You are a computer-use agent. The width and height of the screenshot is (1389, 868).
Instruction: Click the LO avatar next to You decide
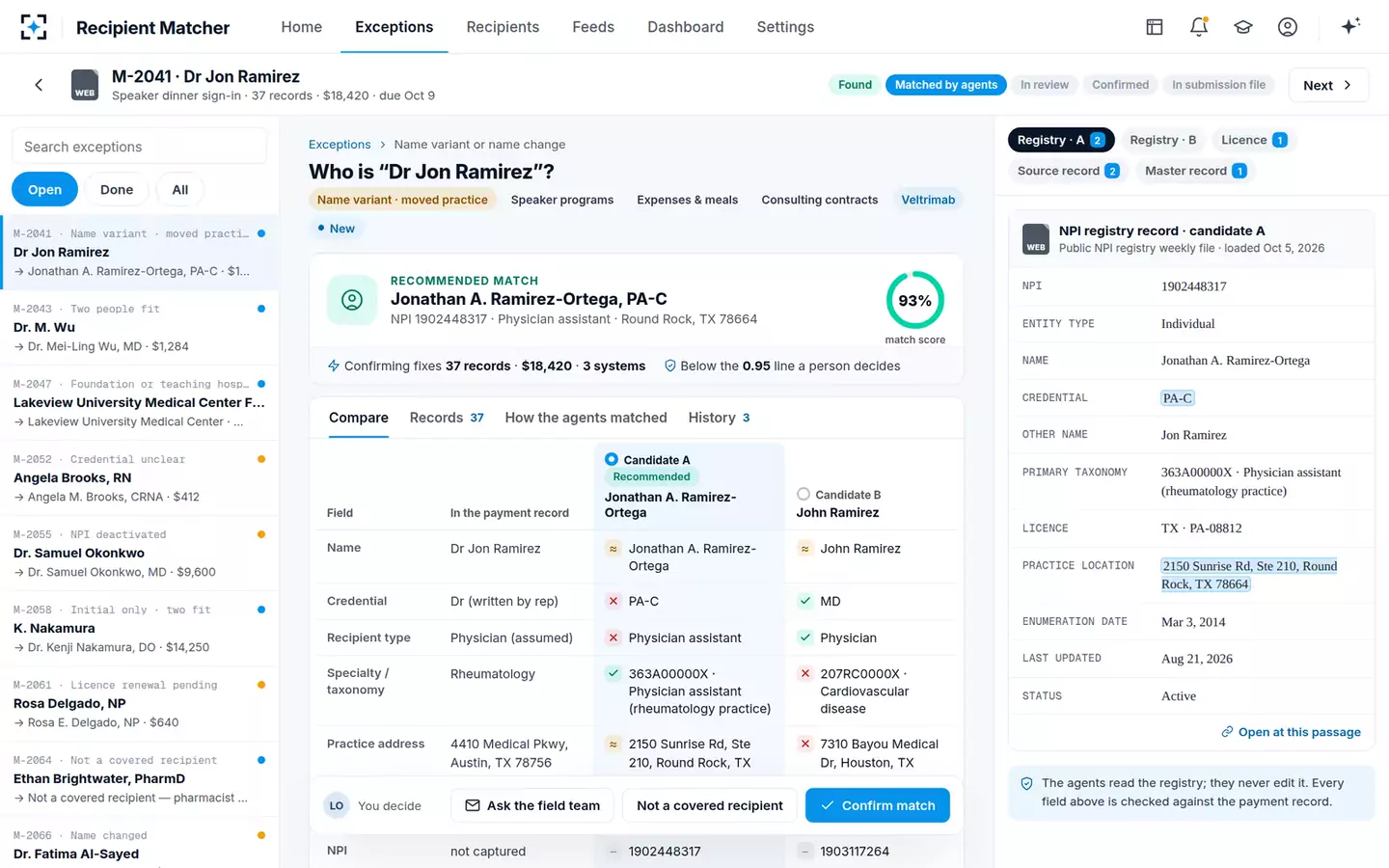click(x=337, y=805)
